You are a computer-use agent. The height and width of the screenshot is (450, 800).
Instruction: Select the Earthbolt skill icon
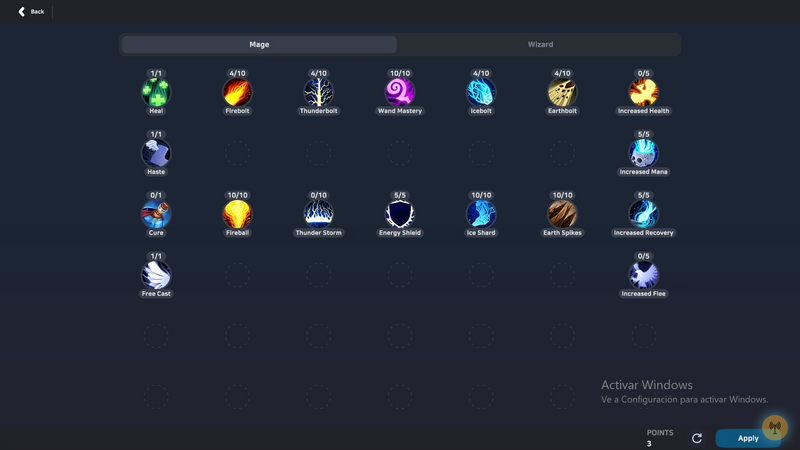click(562, 93)
